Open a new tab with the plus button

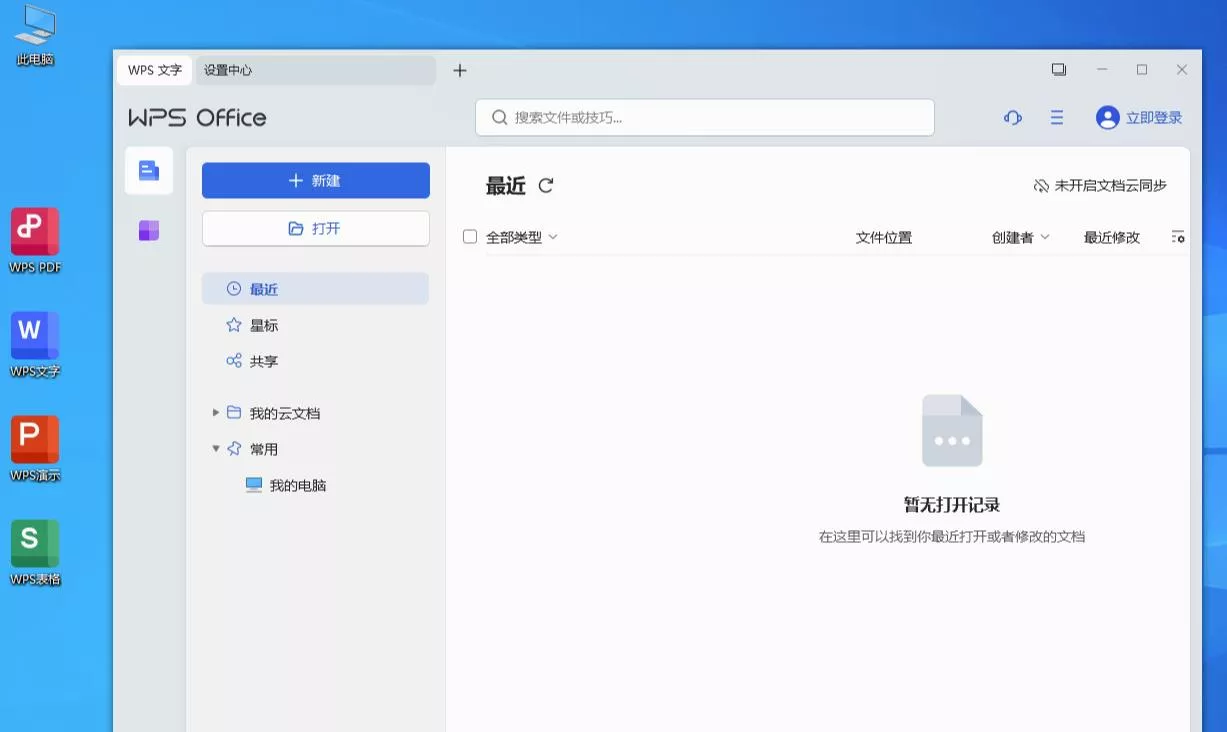(x=459, y=70)
